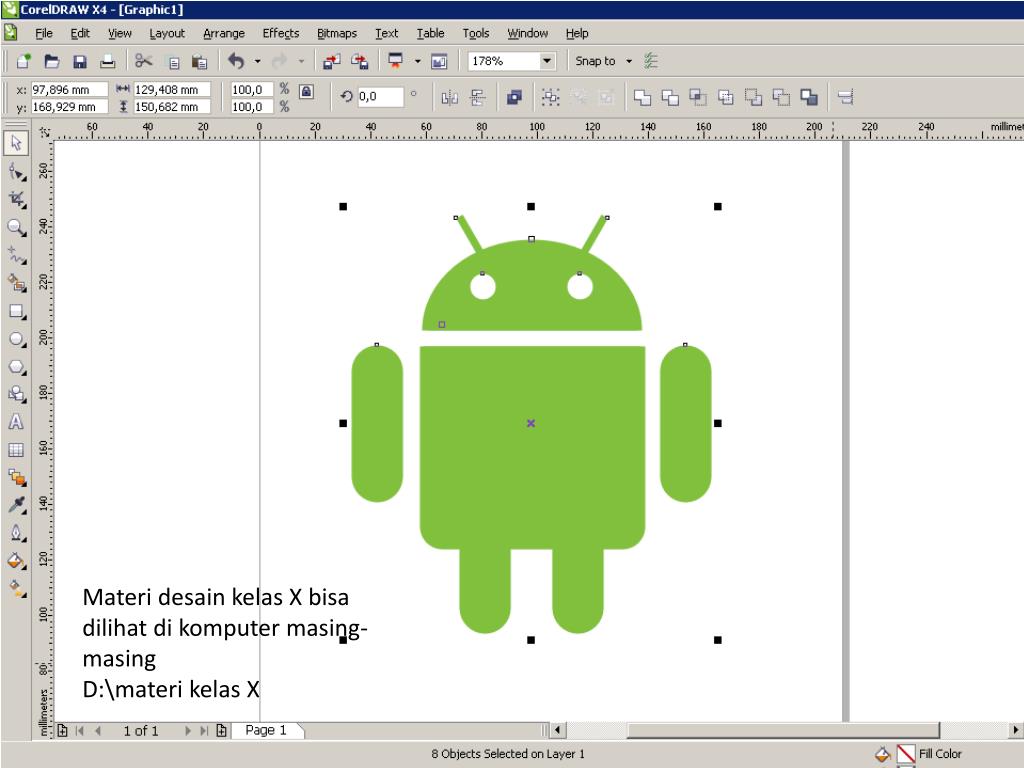Mirror the selection horizontally
This screenshot has height=768, width=1024.
[449, 98]
